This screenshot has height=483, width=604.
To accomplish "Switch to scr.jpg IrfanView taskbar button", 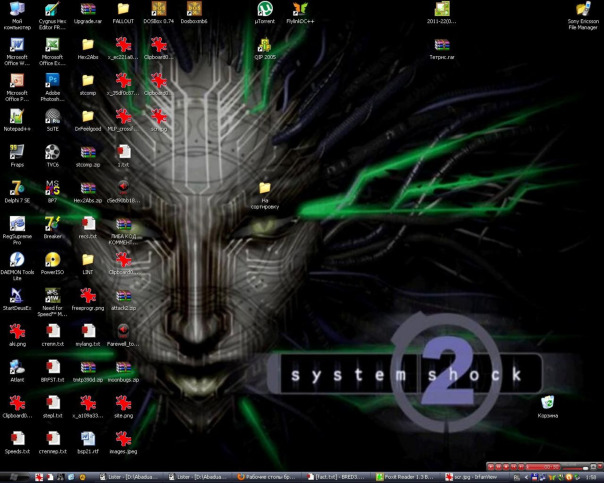I will pos(475,477).
